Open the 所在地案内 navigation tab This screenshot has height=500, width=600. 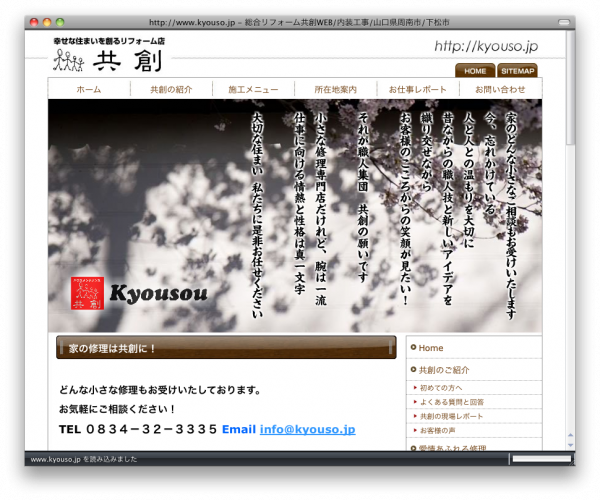[x=336, y=90]
